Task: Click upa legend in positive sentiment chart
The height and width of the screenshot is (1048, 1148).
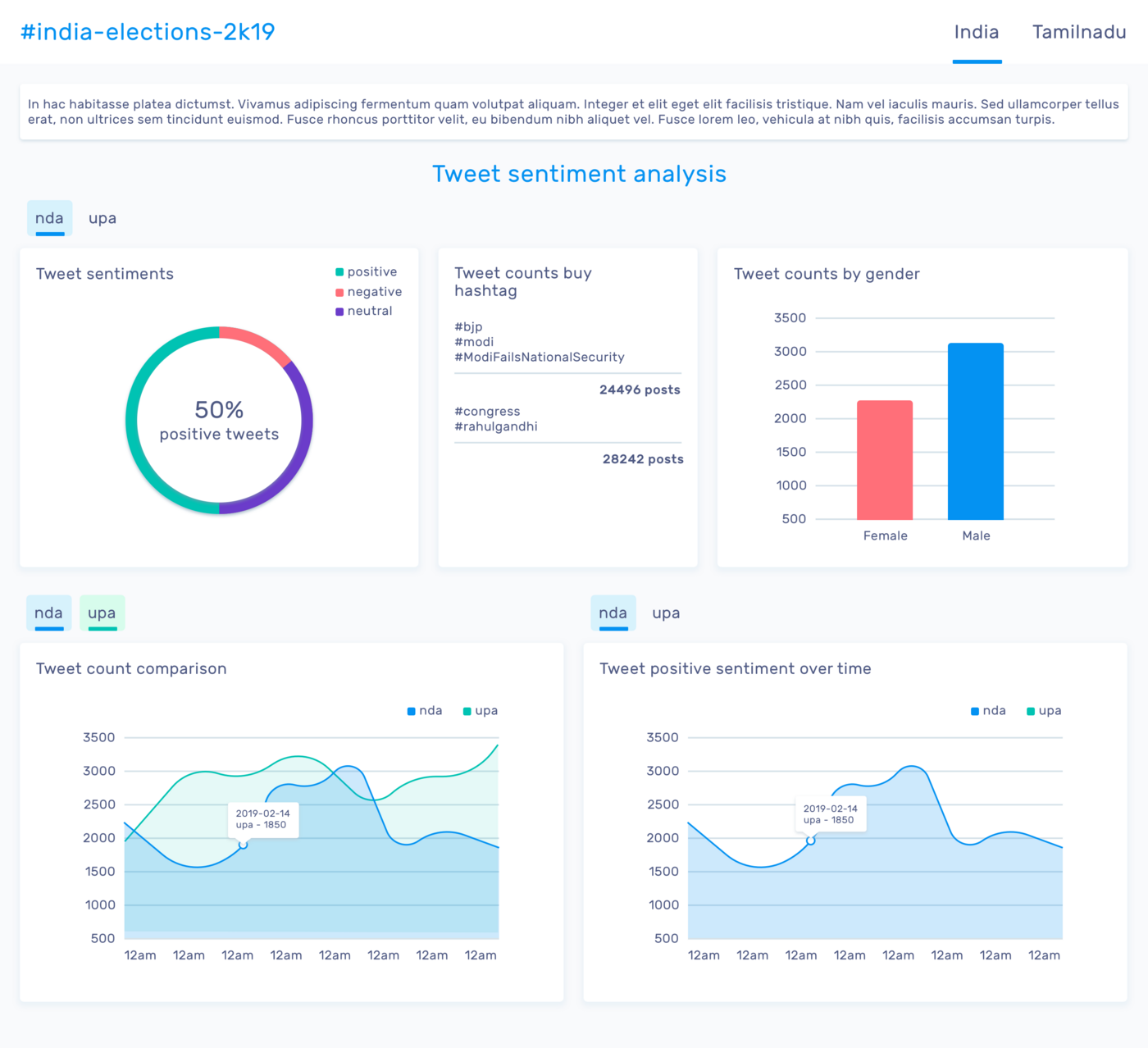Action: tap(1043, 711)
